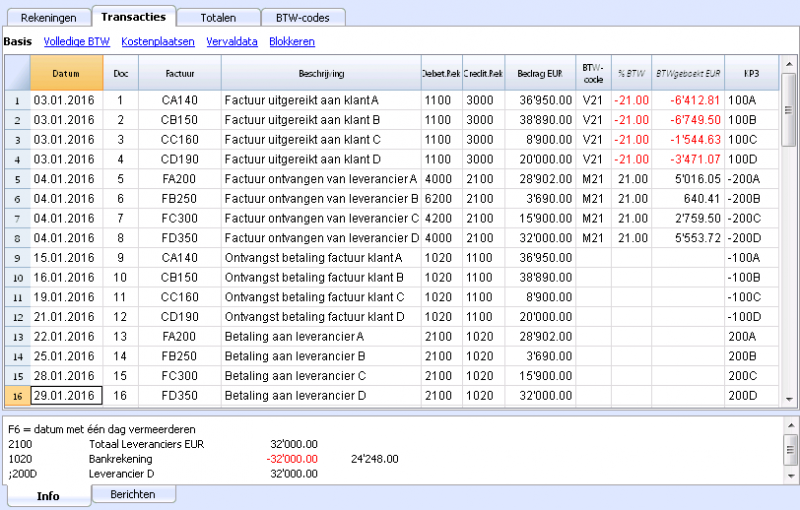Click the Credit.Rek column header
Screen dimensions: 800x510
tap(483, 73)
